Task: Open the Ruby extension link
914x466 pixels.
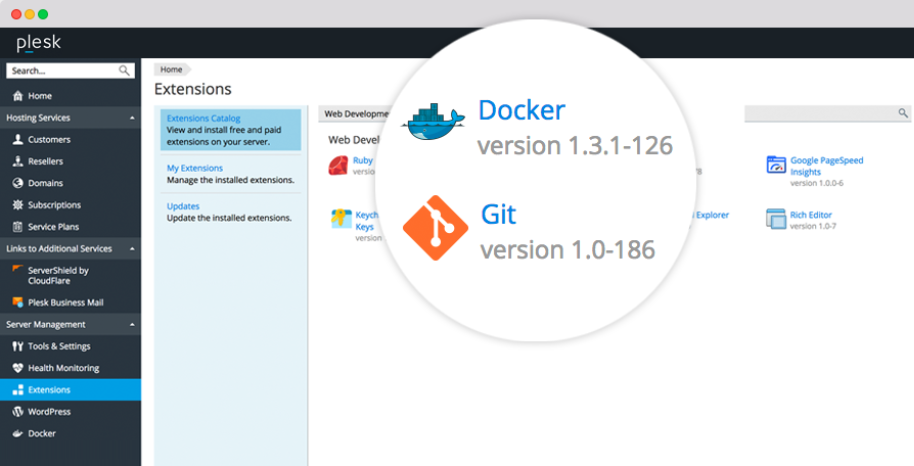Action: [363, 160]
